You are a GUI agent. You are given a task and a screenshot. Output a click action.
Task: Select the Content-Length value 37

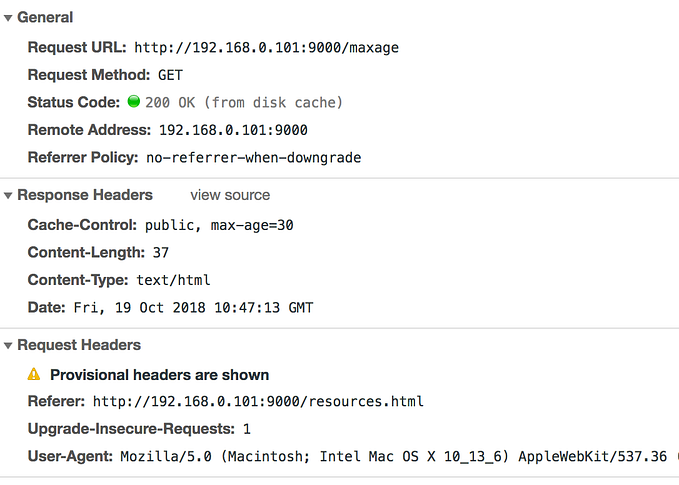161,252
